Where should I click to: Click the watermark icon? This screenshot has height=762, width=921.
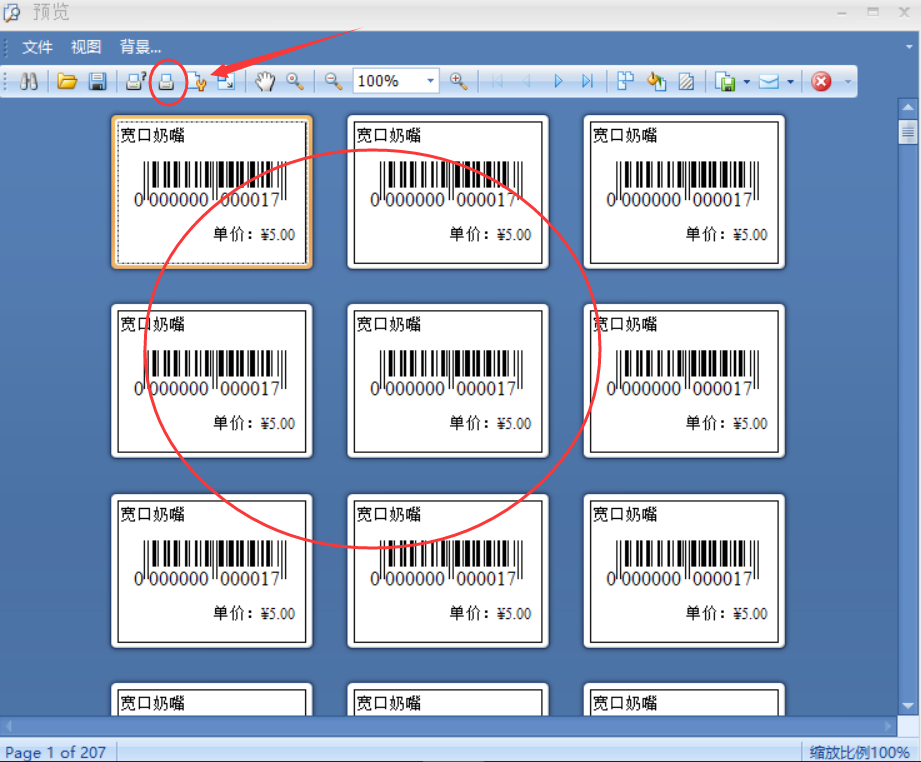coord(686,82)
